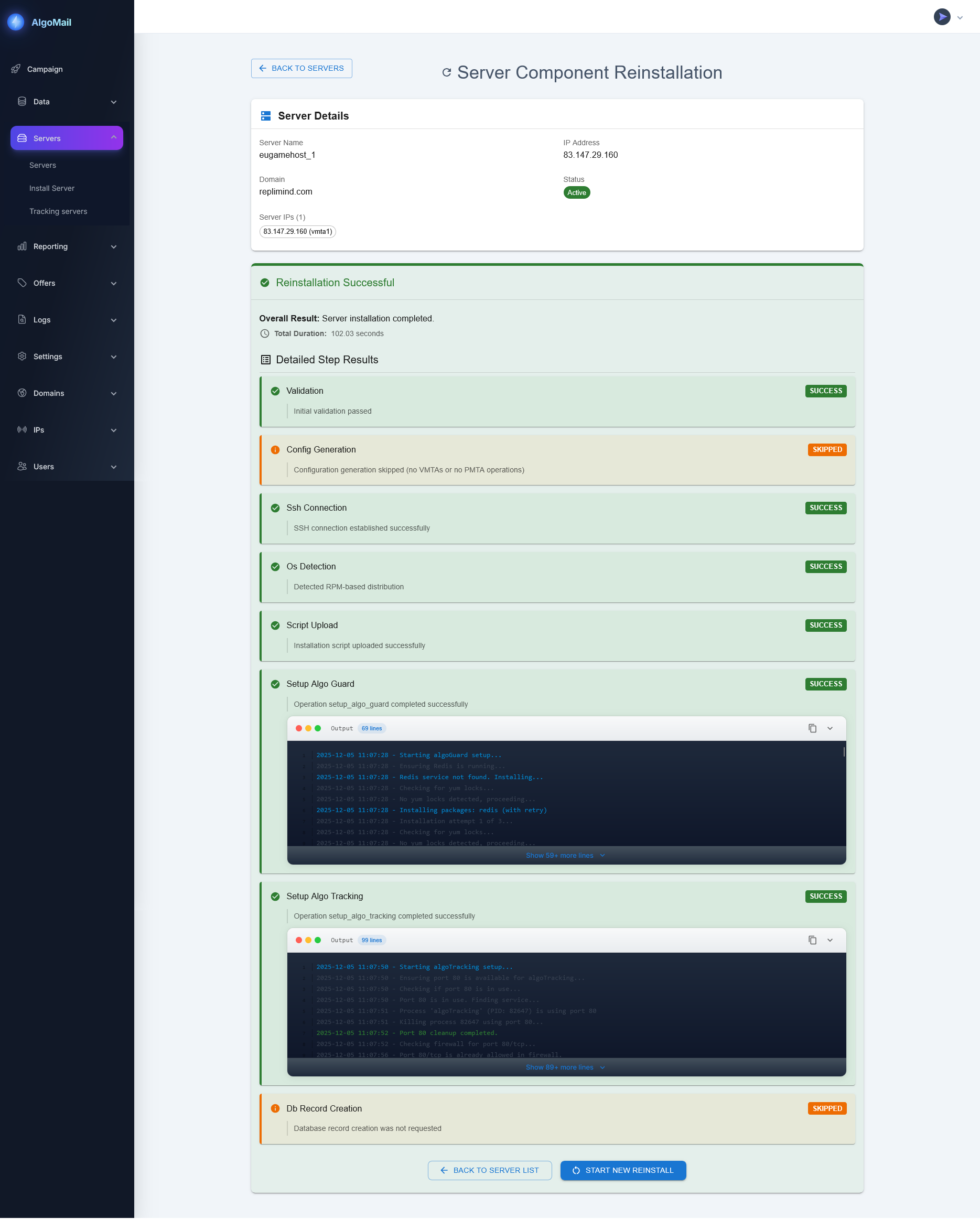This screenshot has width=980, height=1219.
Task: Open Install Server from sidebar
Action: tap(51, 188)
